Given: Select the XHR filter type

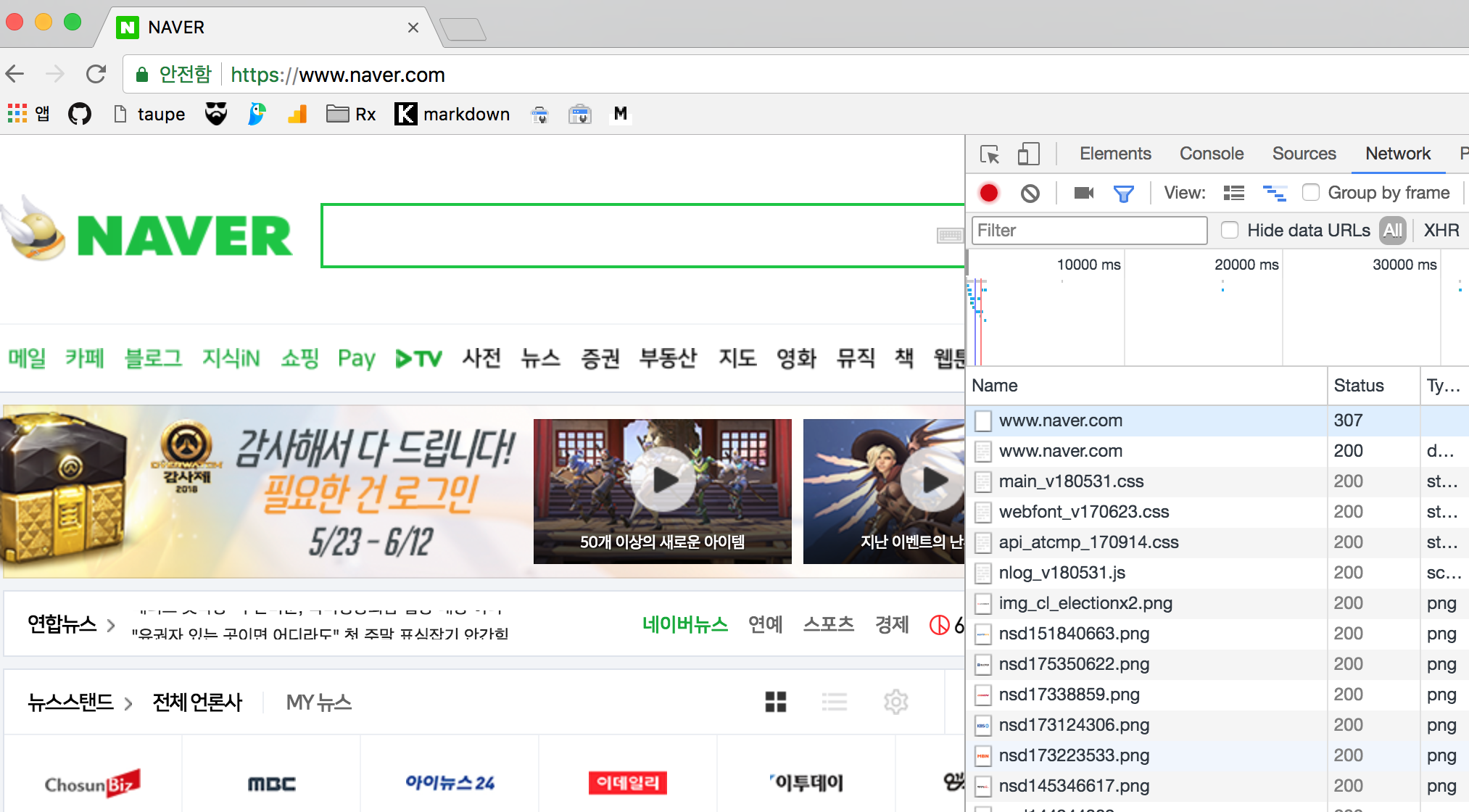Looking at the screenshot, I should (1441, 231).
